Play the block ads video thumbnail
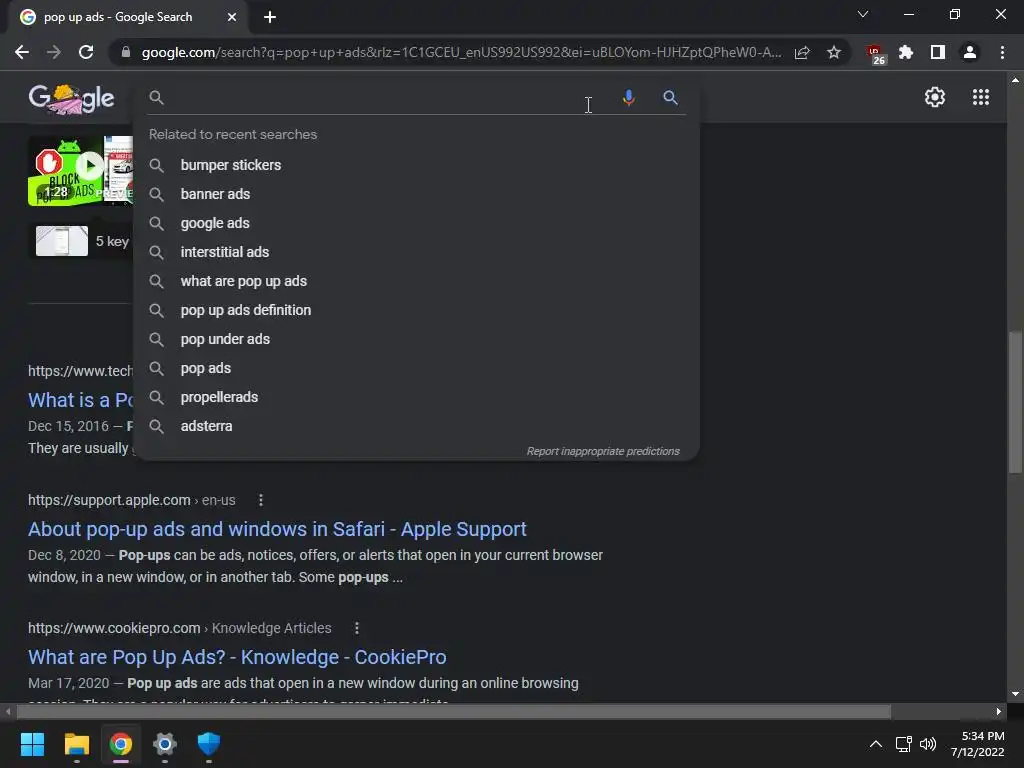This screenshot has width=1024, height=768. [x=80, y=171]
